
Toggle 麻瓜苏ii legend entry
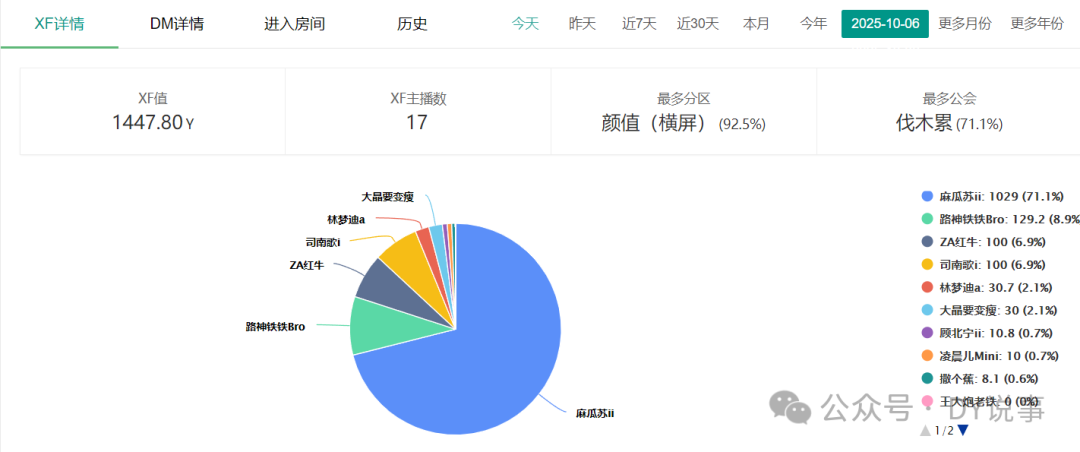tap(992, 196)
